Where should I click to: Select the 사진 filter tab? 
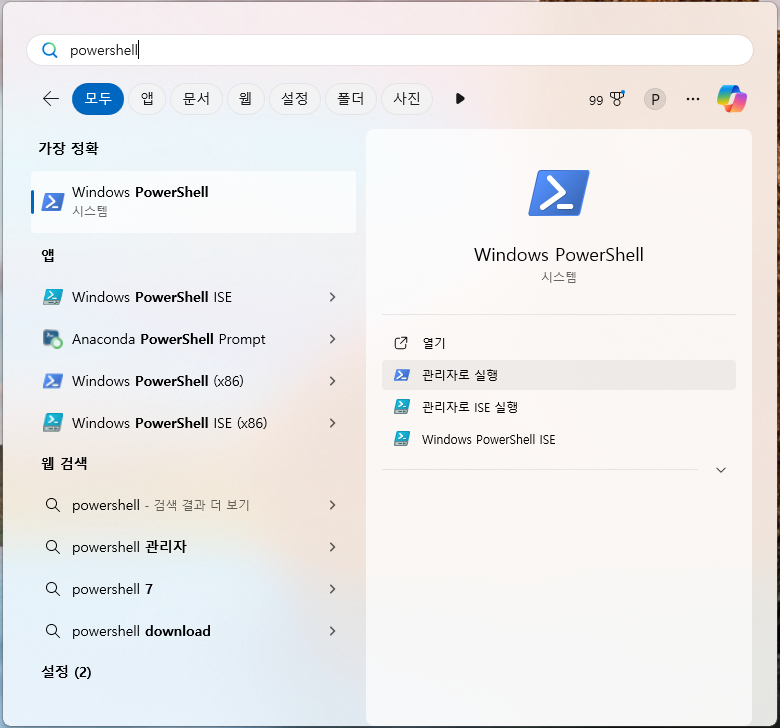tap(407, 99)
